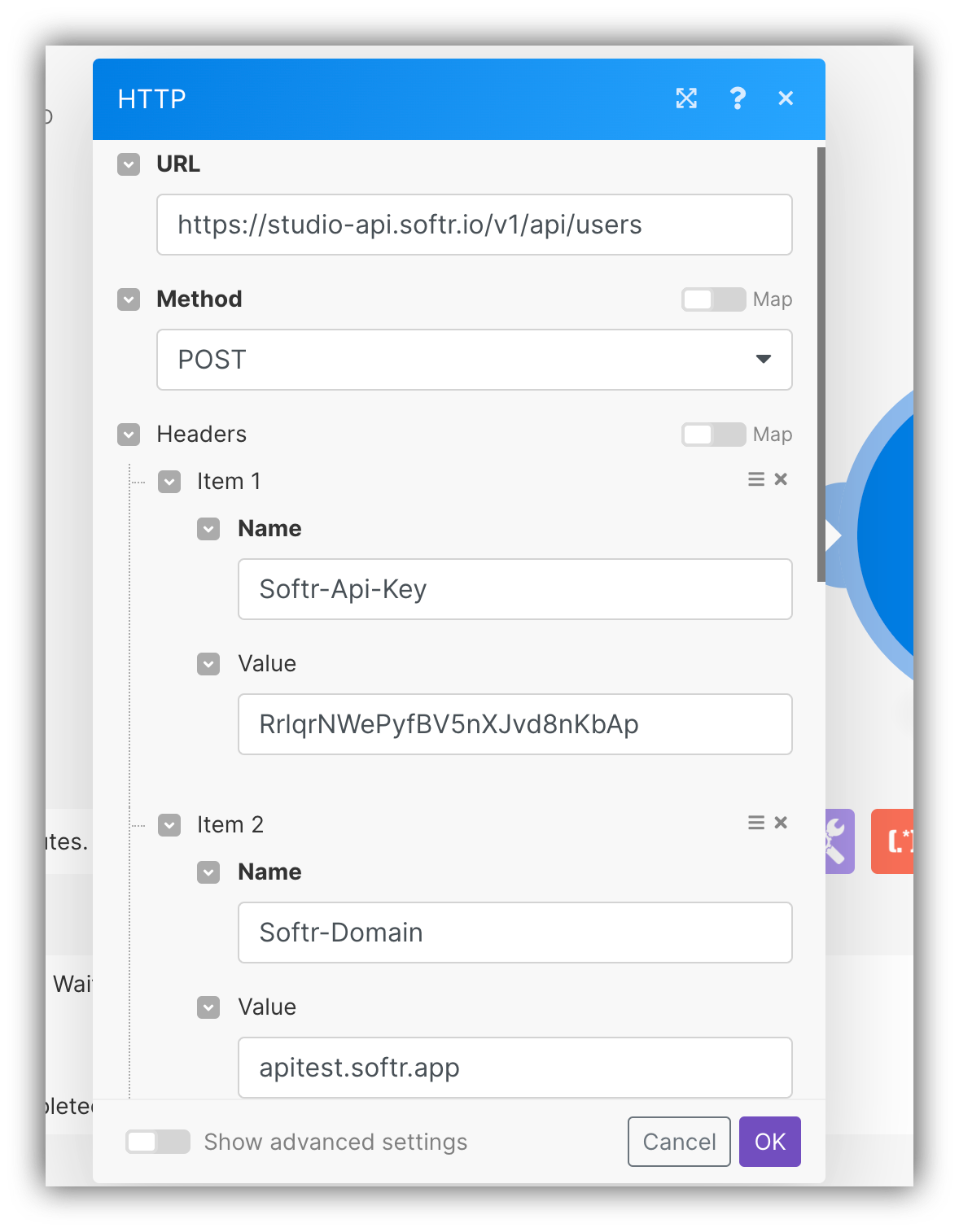The image size is (959, 1232).
Task: Click inside the URL input field
Action: [x=475, y=225]
